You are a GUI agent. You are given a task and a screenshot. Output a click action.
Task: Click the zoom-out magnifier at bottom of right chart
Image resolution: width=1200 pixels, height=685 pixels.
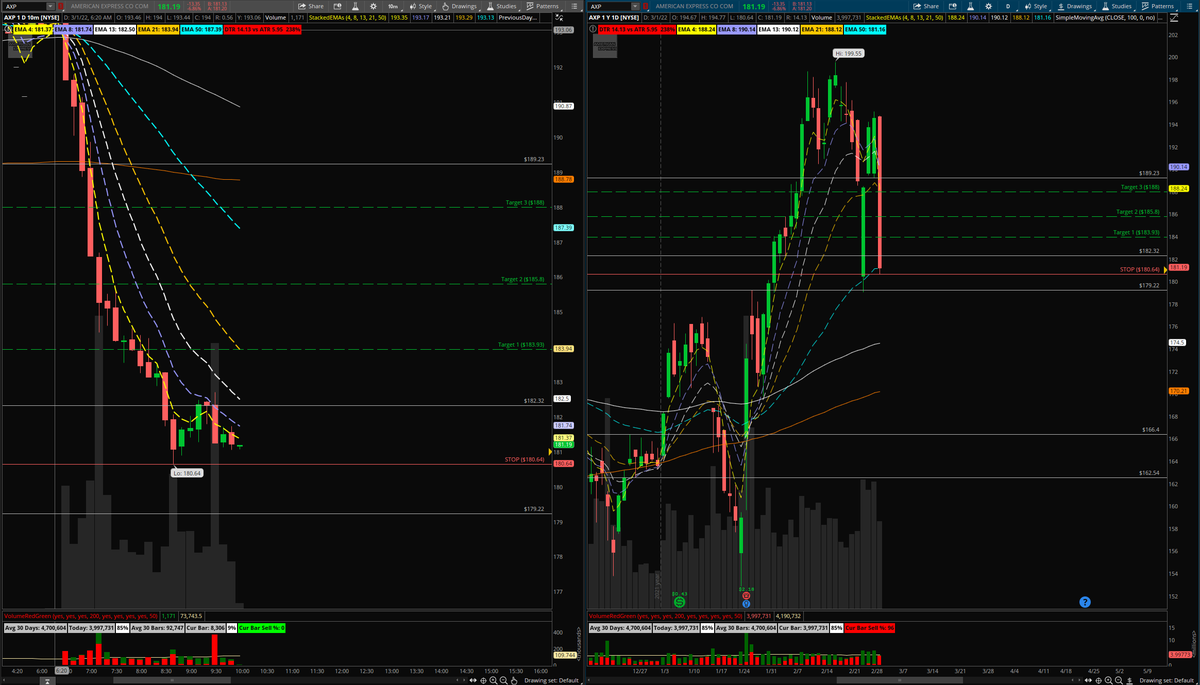coord(1119,681)
